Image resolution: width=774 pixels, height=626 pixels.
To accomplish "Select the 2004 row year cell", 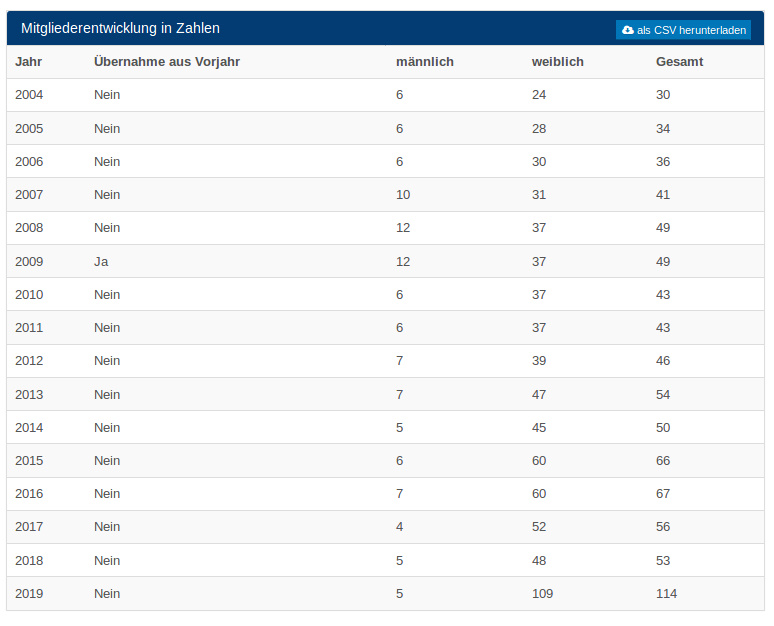I will pyautogui.click(x=29, y=95).
